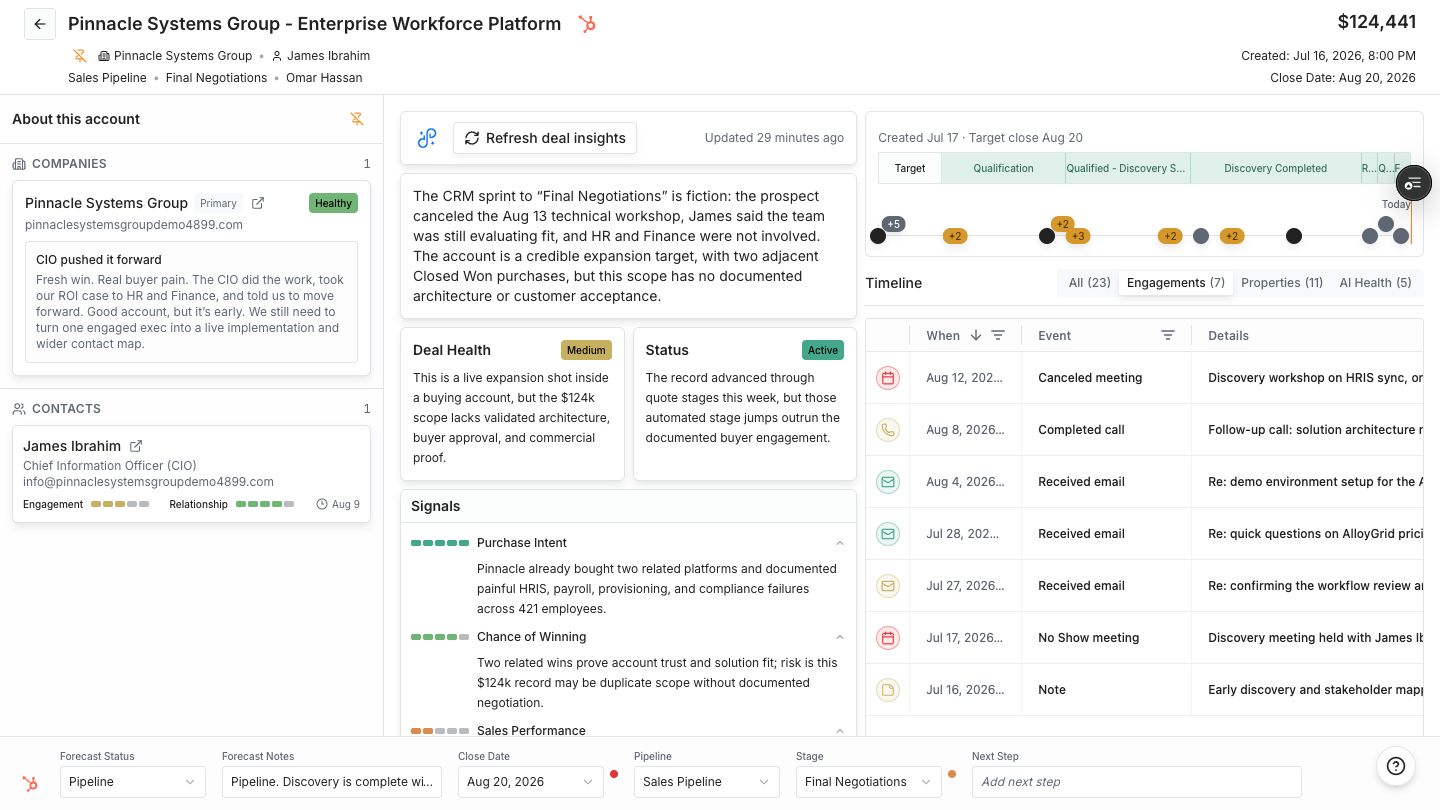Click the Note document icon in Jul 16 row
The height and width of the screenshot is (810, 1440).
click(x=887, y=690)
